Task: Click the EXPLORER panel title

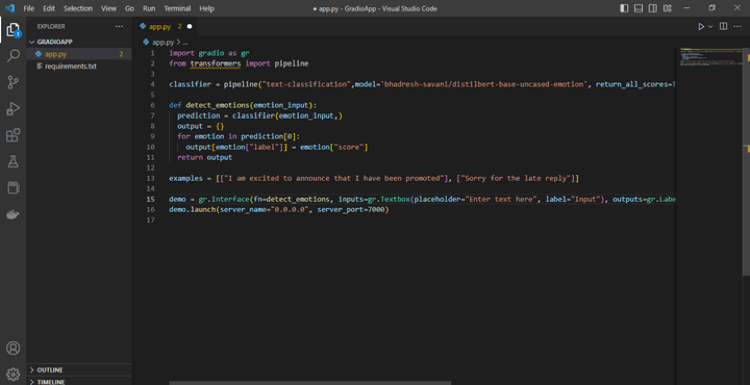Action: tap(51, 26)
